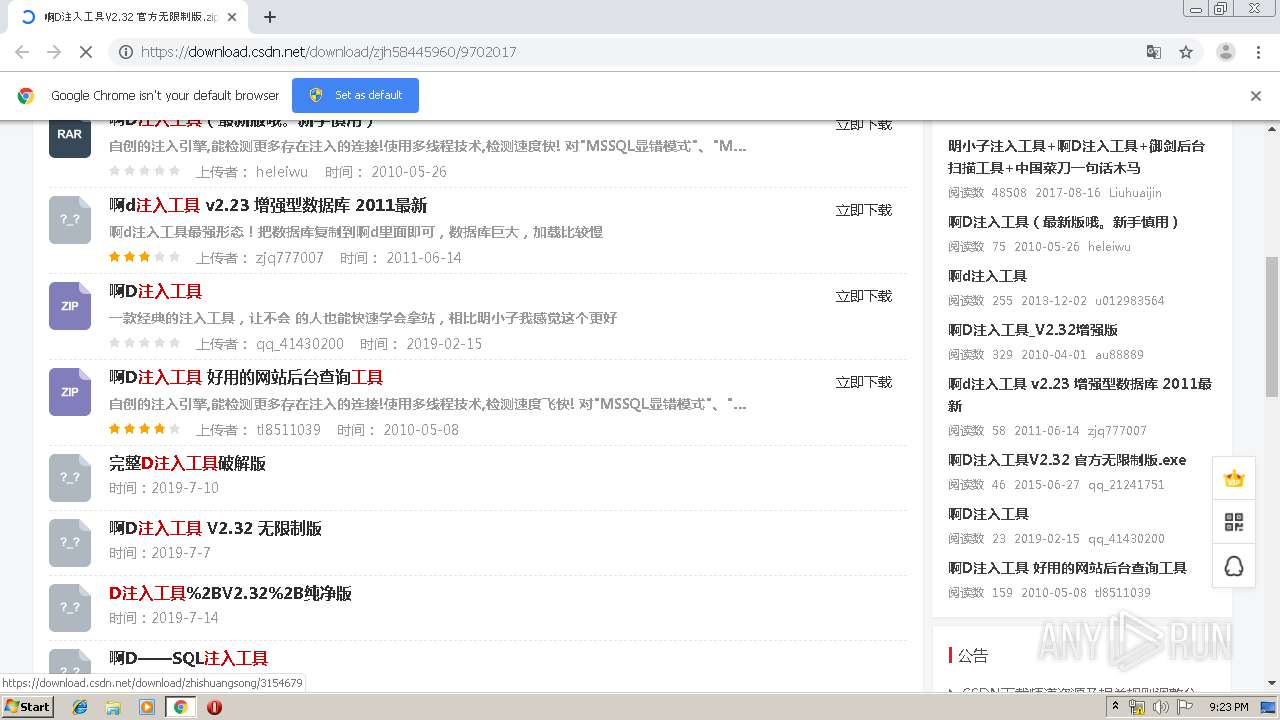
Task: Click the file icon beside 完整D注入工具破解版
Action: (x=69, y=478)
